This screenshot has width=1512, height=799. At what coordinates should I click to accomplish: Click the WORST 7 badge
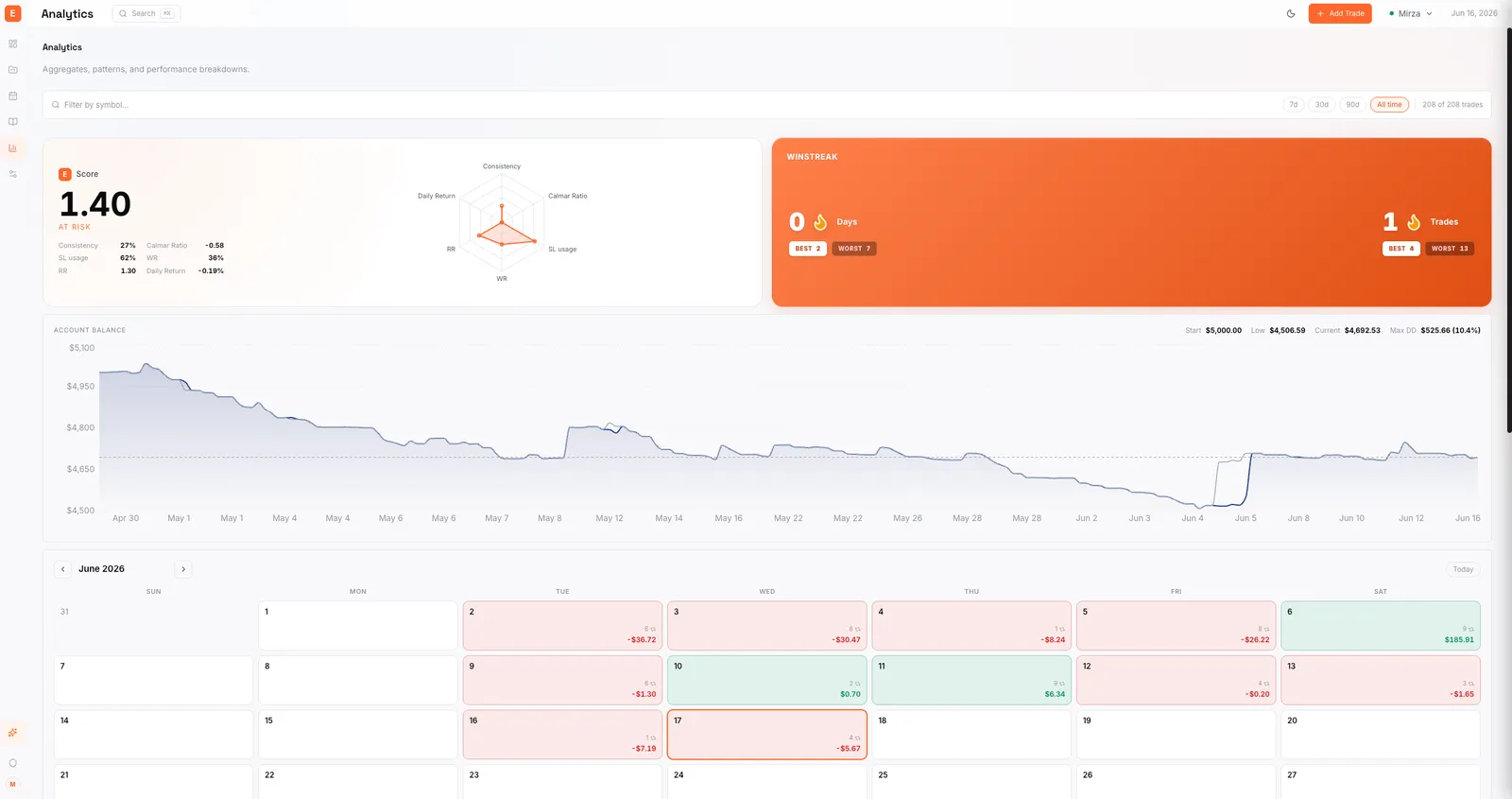854,249
